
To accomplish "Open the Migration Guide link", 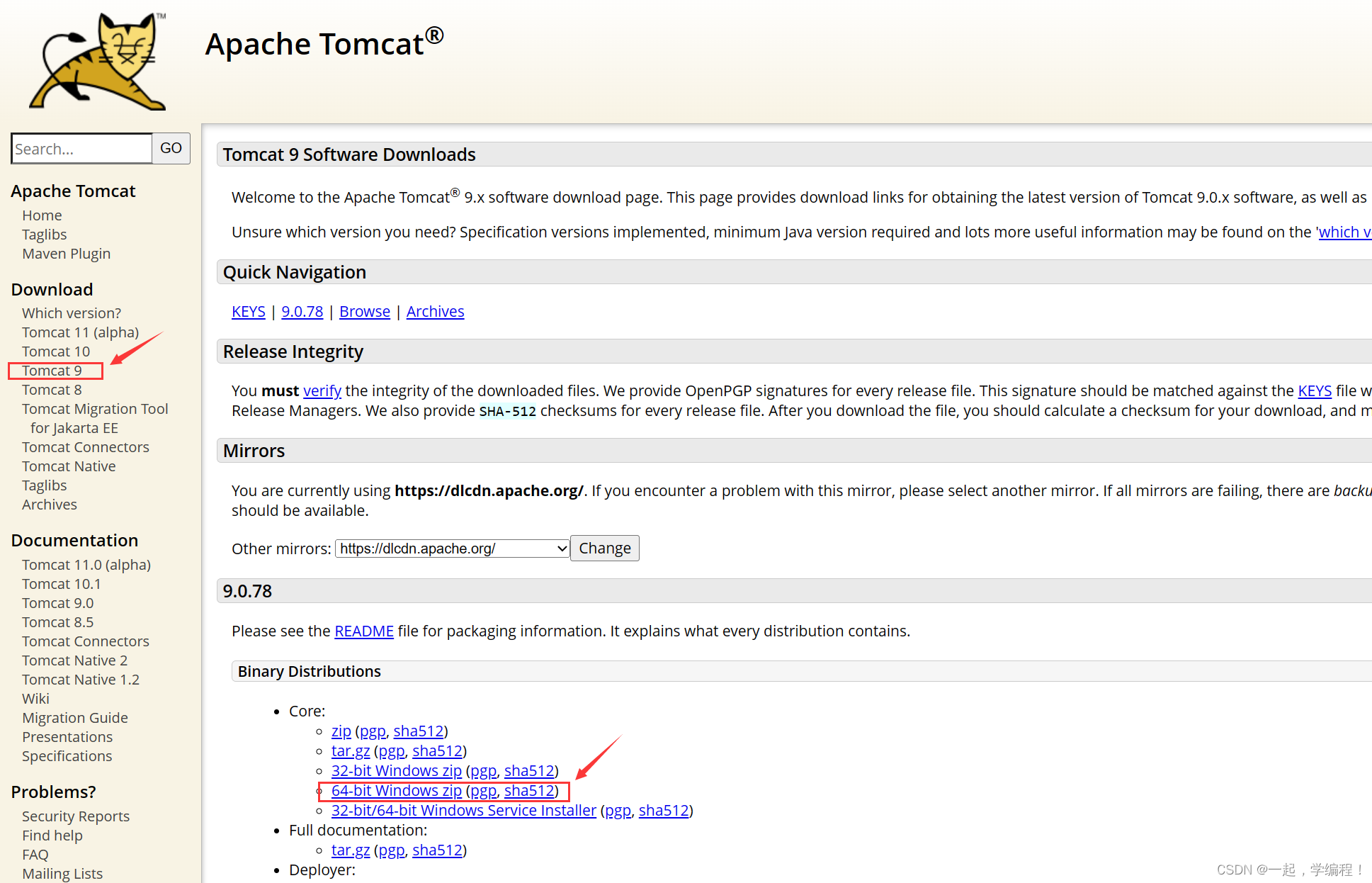I will 75,717.
